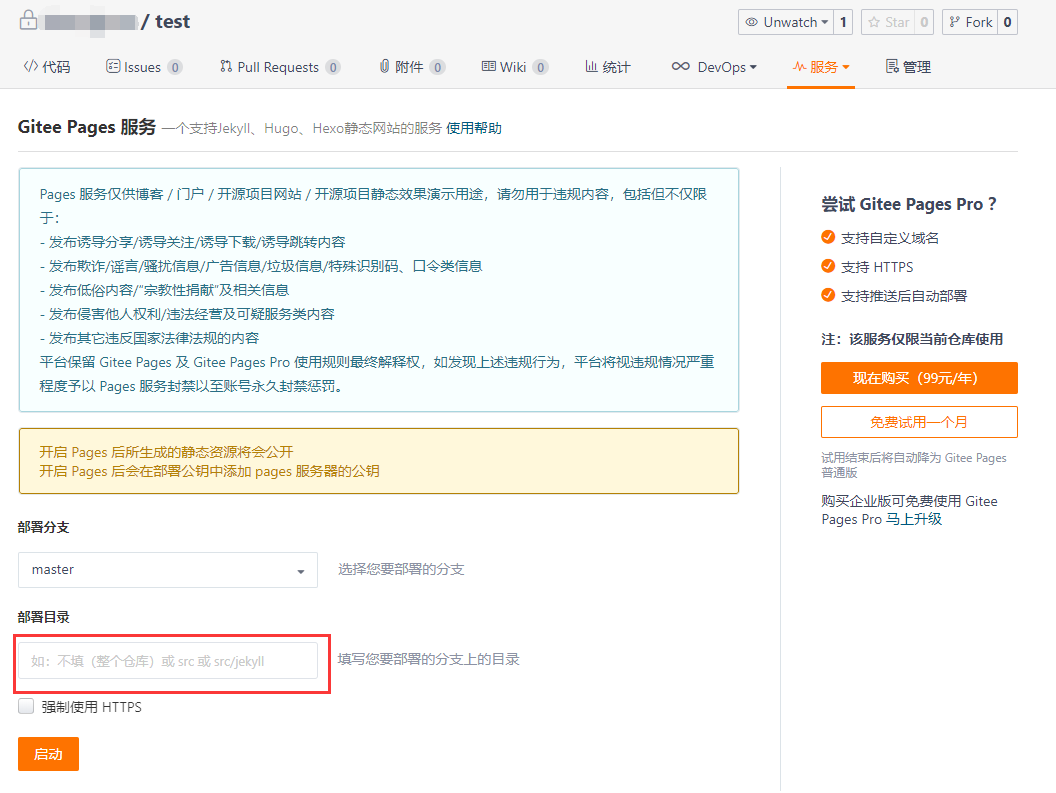Click the infinity icon of DevOps
The width and height of the screenshot is (1056, 793).
(x=681, y=66)
